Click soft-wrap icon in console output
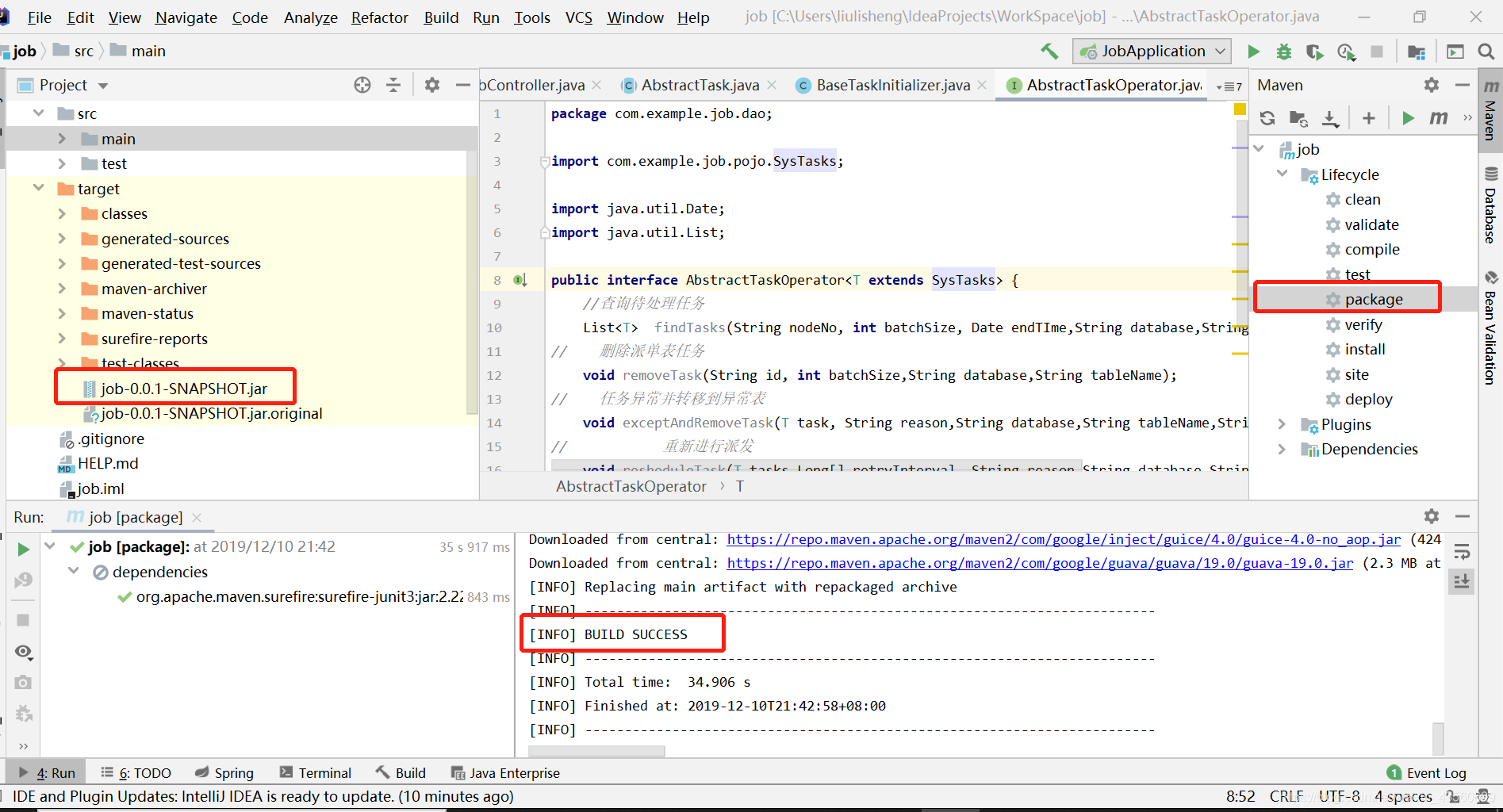Image resolution: width=1503 pixels, height=812 pixels. 1463,552
